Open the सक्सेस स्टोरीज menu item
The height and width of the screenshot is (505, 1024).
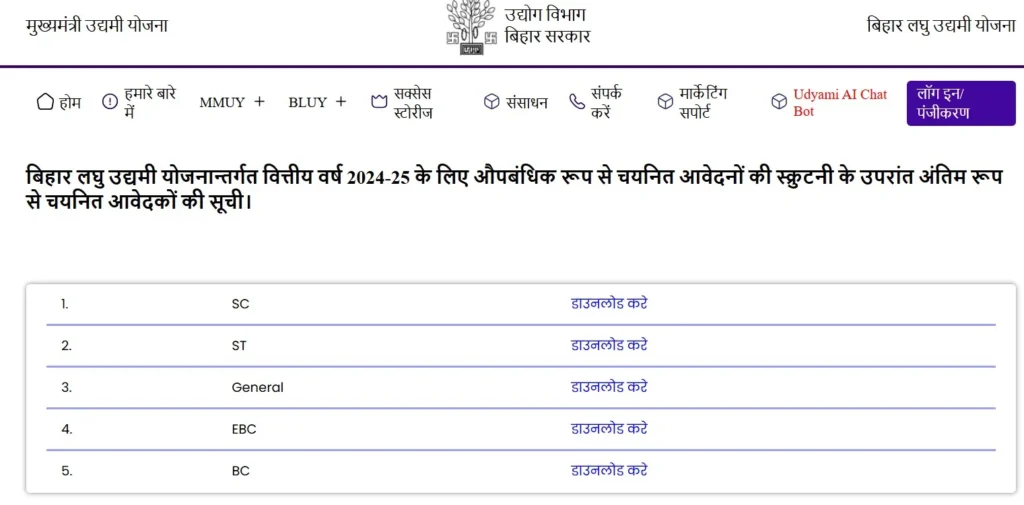coord(414,102)
